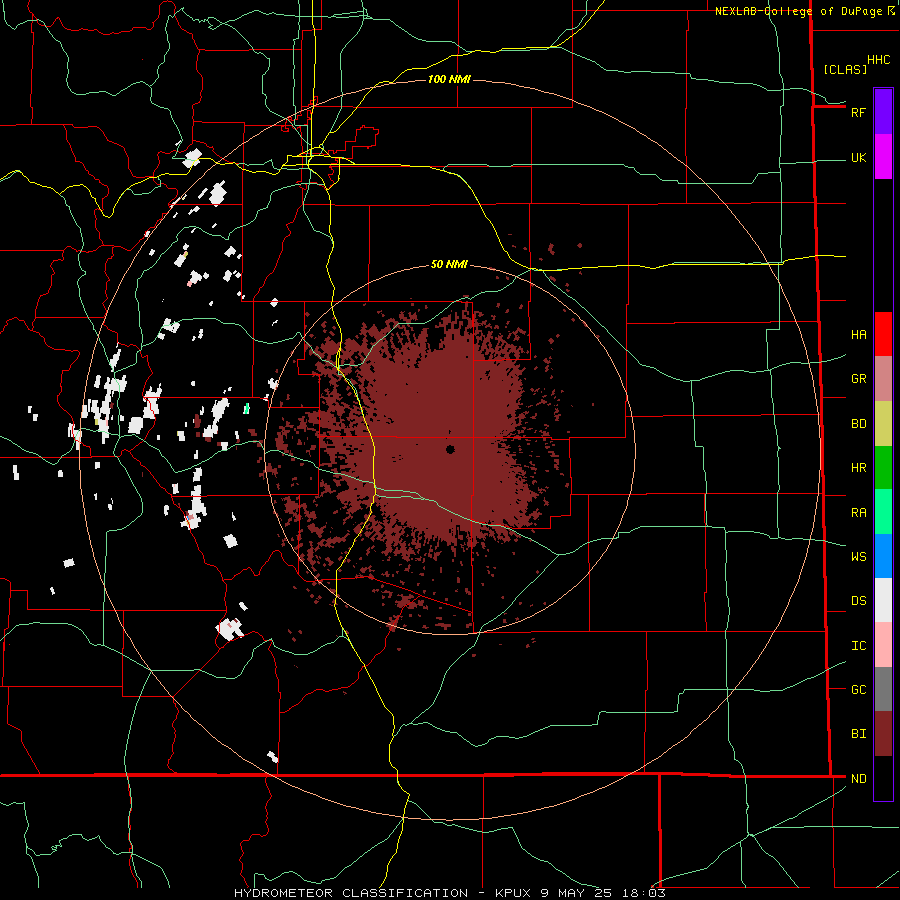
Task: Click the Hydrometeor Classification KPUX title text
Action: click(x=449, y=893)
